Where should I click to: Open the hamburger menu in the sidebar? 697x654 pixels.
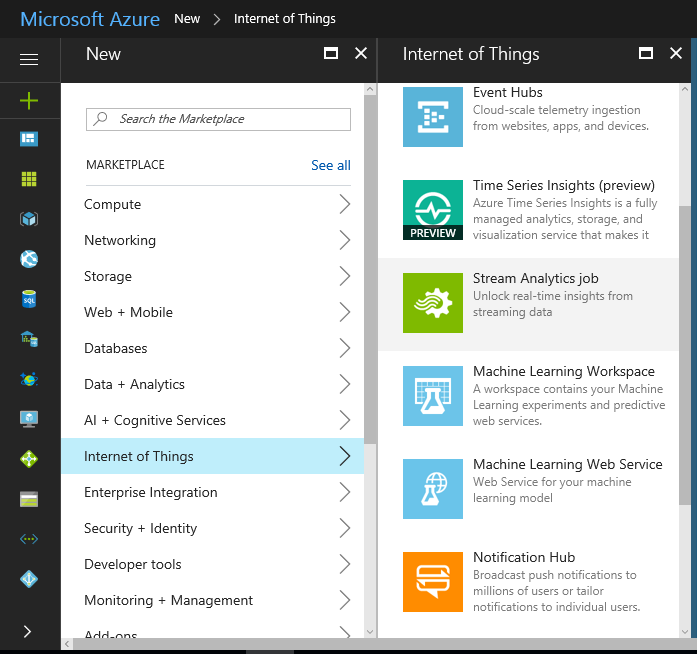29,59
